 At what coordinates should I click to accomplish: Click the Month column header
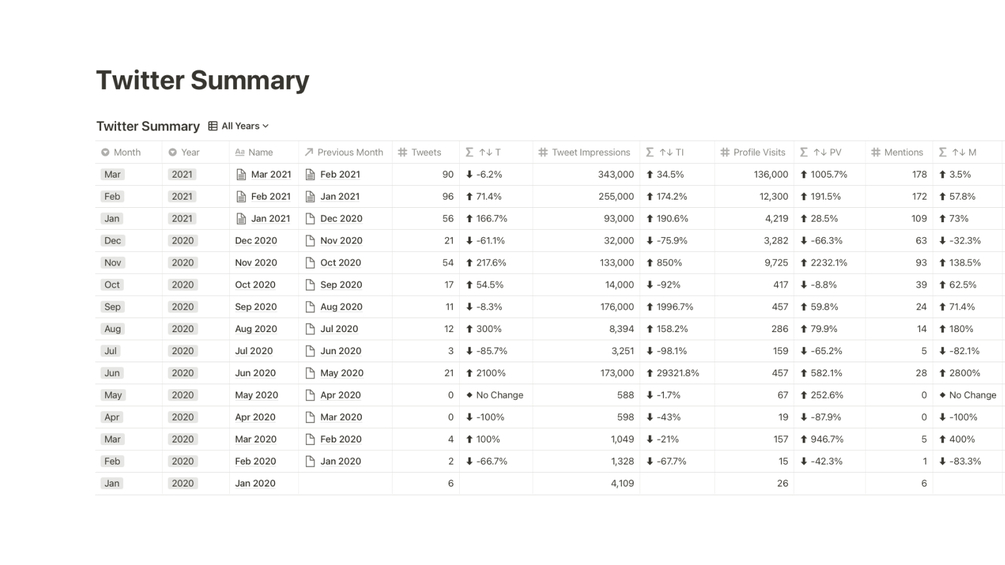coord(127,152)
